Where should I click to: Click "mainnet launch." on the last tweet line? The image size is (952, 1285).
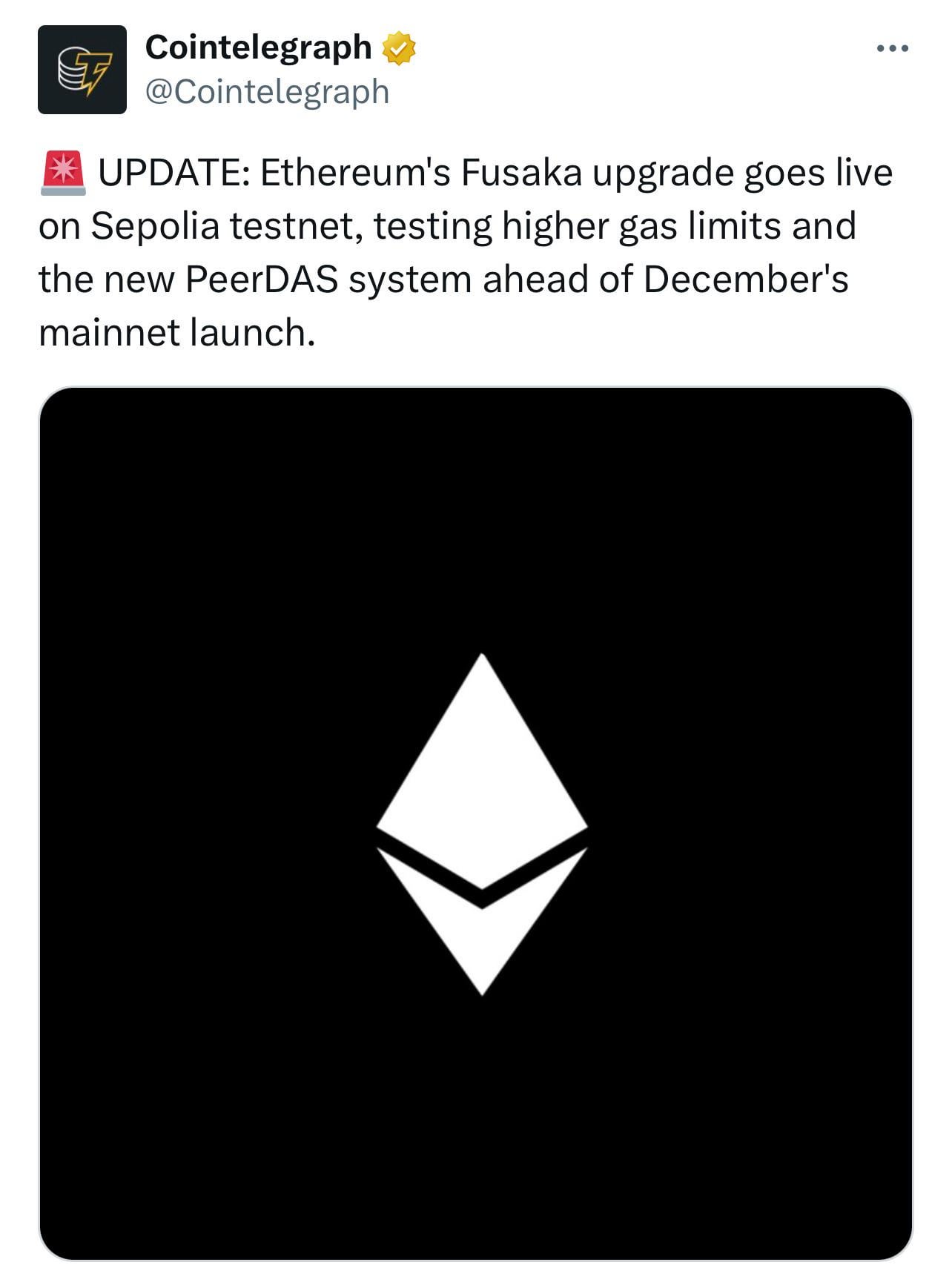[x=177, y=334]
